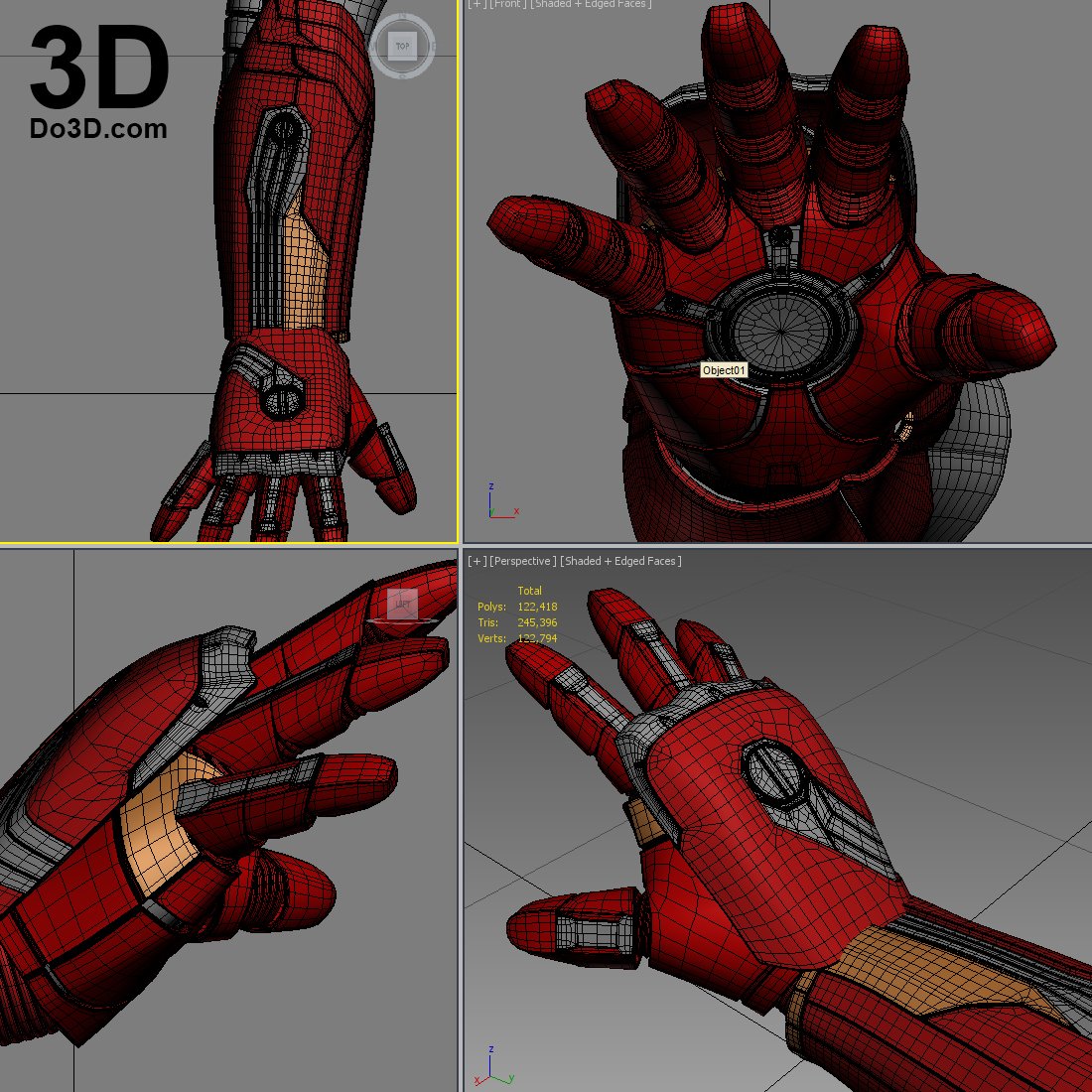
Task: Open the [+] menu of the Front viewport
Action: [x=478, y=4]
